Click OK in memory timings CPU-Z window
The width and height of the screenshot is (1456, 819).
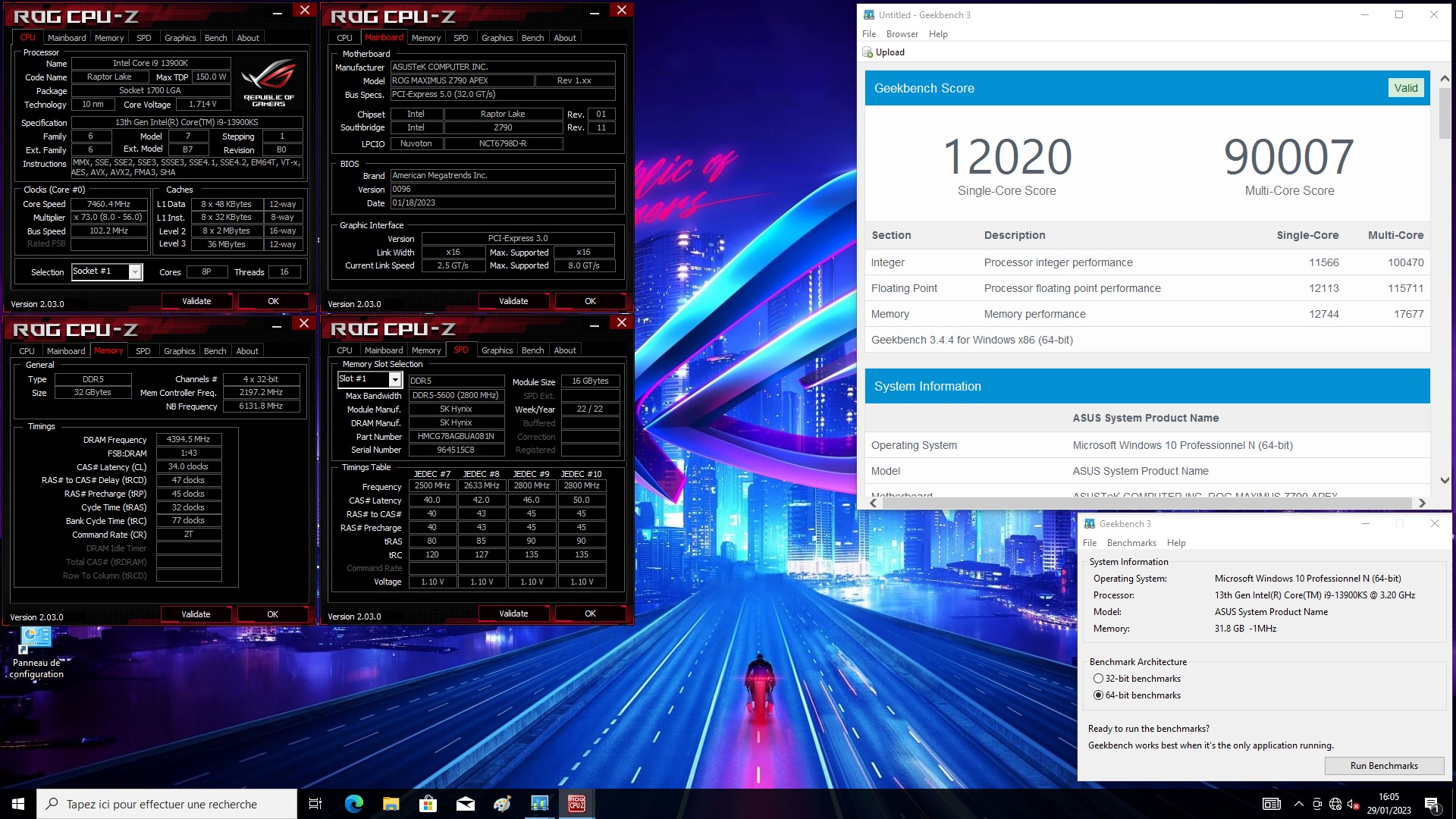(x=273, y=614)
